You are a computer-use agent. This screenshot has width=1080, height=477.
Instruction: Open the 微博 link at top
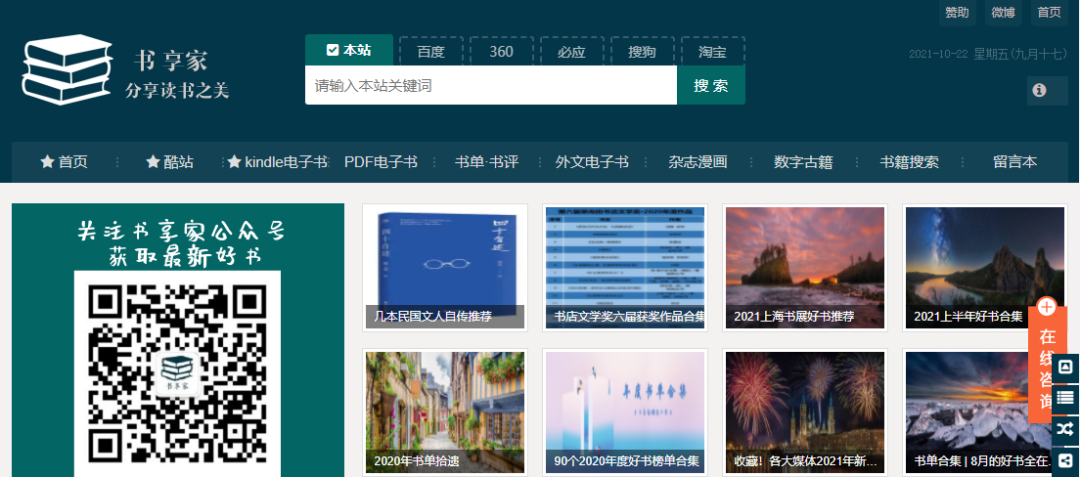coord(1003,12)
